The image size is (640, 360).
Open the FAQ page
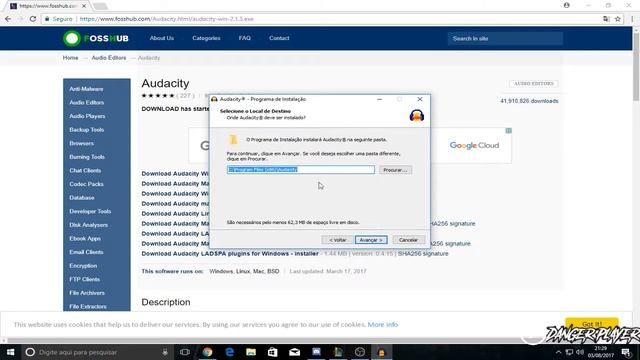click(x=244, y=38)
